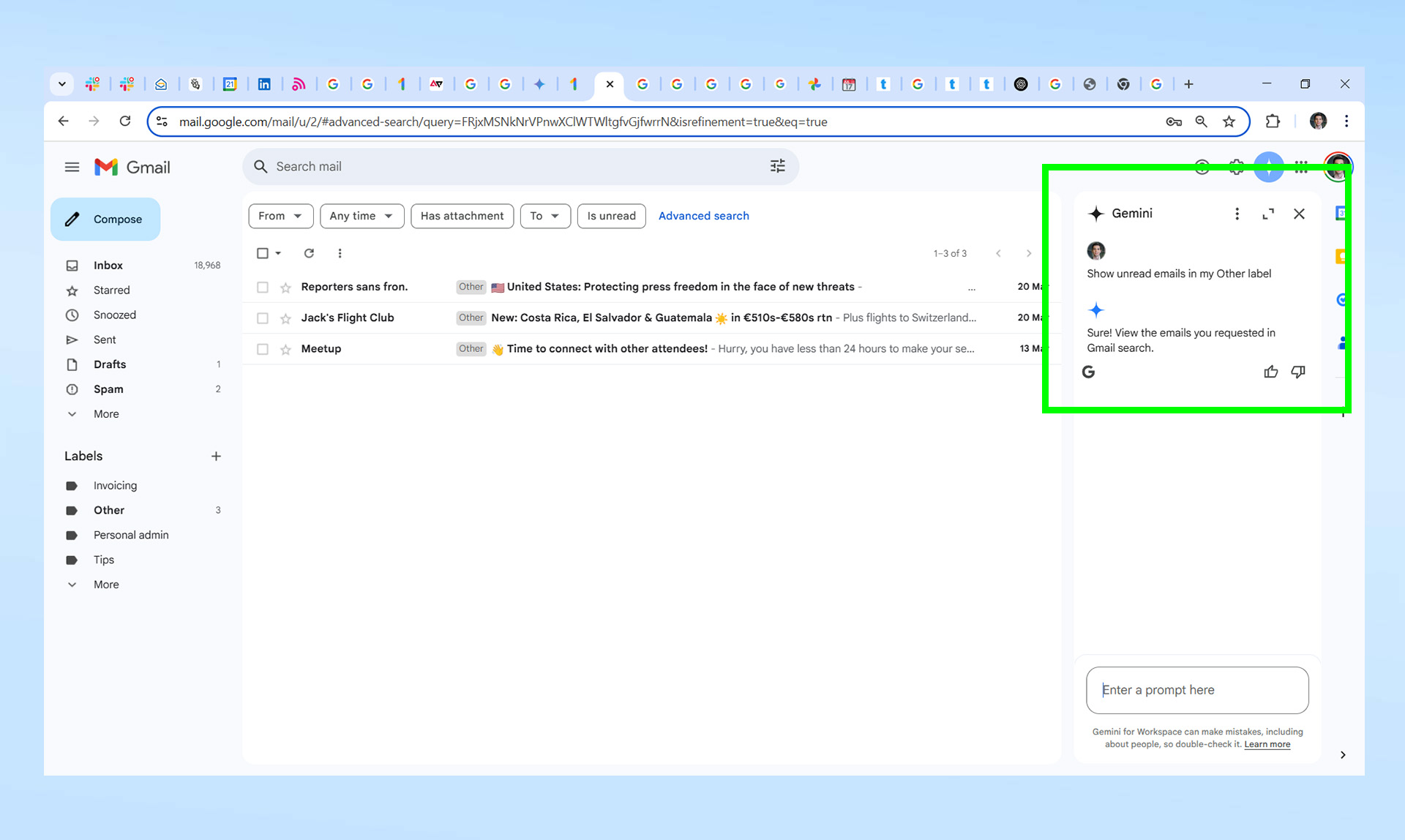Screen dimensions: 1405x840
Task: Open Gmail settings gear icon
Action: [1236, 168]
